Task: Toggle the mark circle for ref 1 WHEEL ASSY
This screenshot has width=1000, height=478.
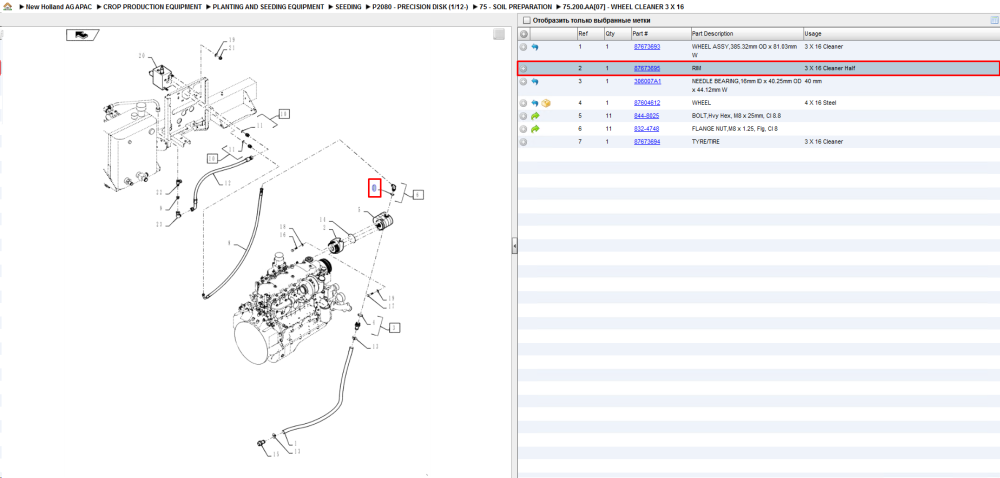Action: [x=524, y=47]
